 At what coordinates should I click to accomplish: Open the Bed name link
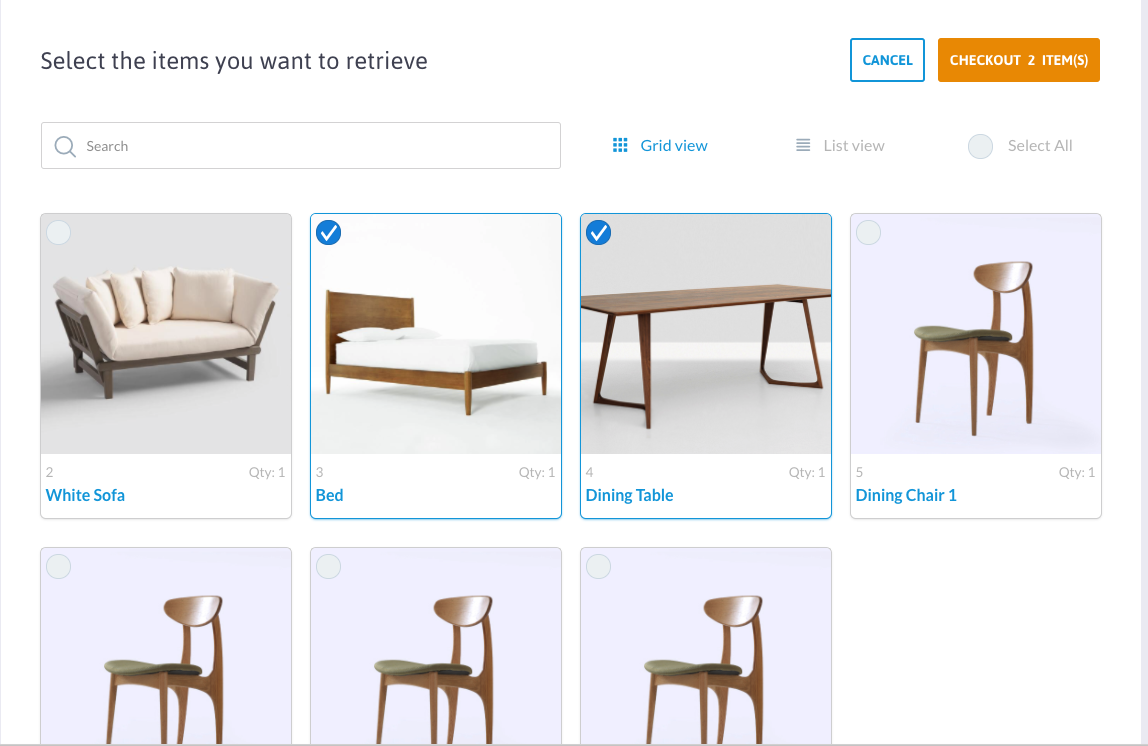[329, 495]
